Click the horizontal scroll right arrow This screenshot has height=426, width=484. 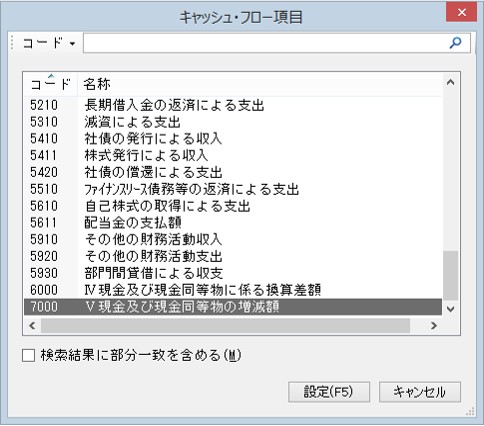pyautogui.click(x=434, y=325)
